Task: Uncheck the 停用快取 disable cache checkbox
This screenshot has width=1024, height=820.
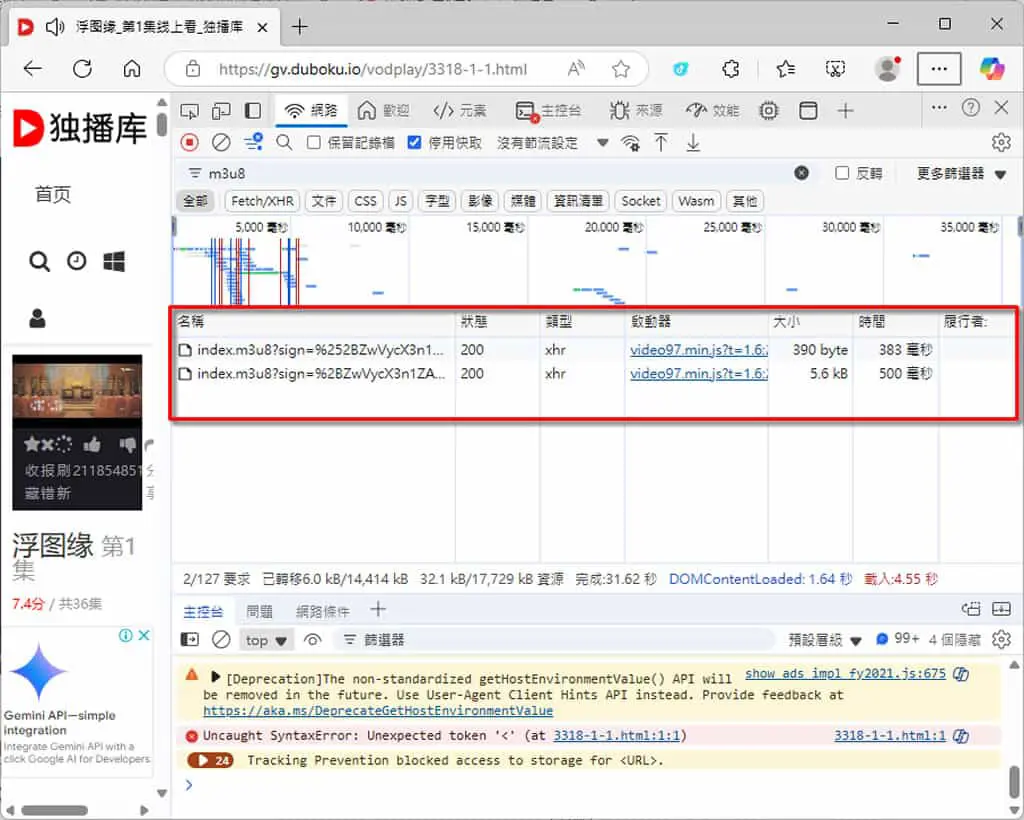Action: [414, 142]
